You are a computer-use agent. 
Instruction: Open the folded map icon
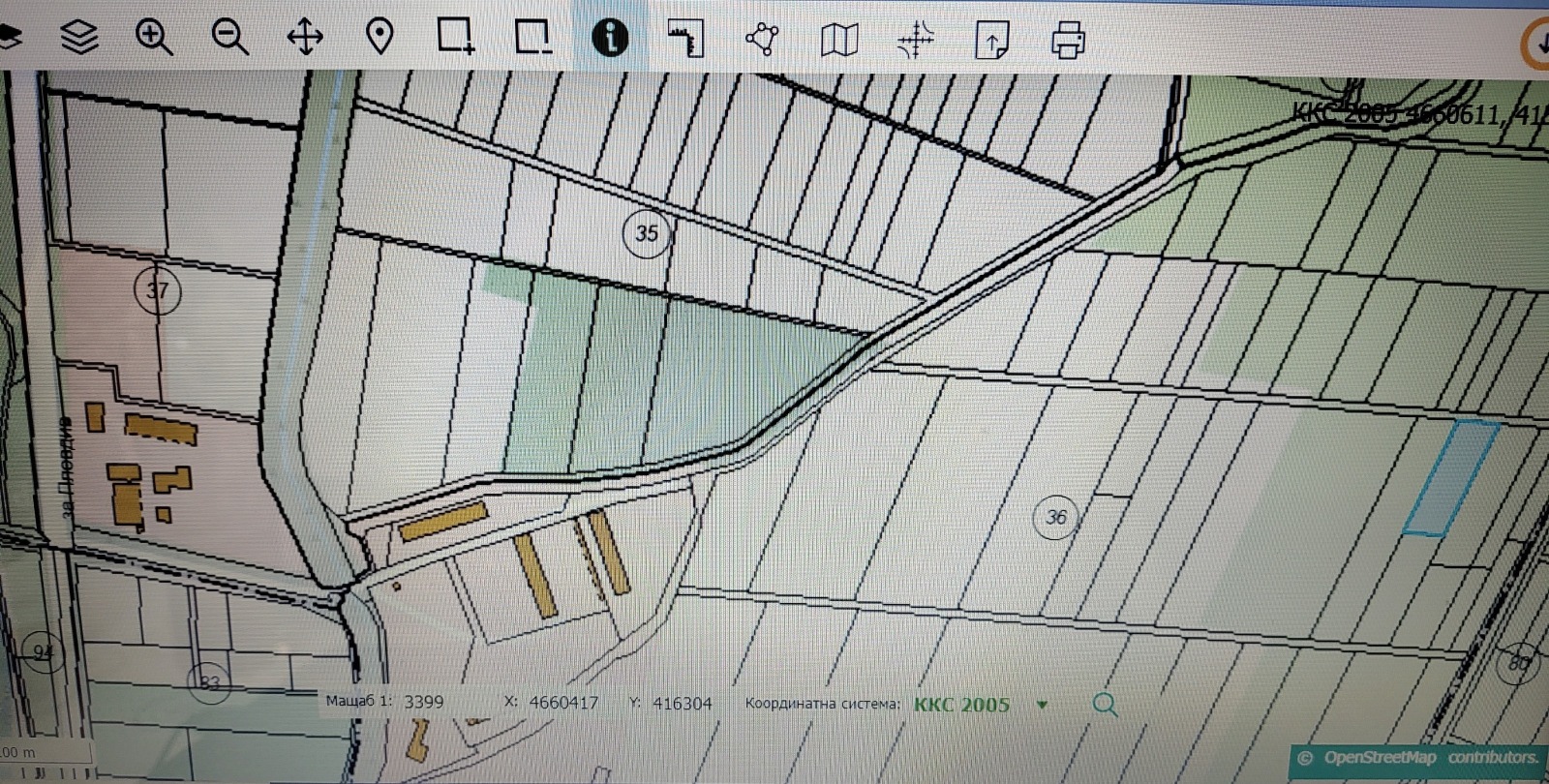839,40
